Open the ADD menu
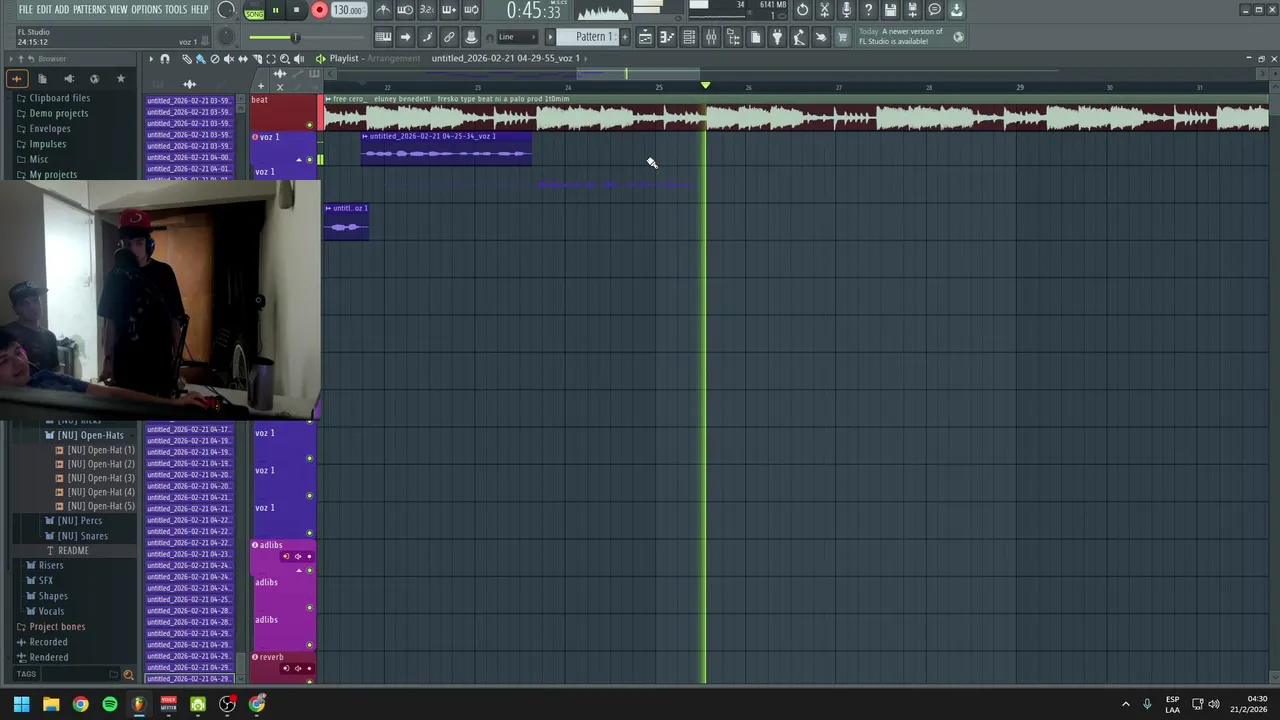This screenshot has height=720, width=1280. [62, 10]
